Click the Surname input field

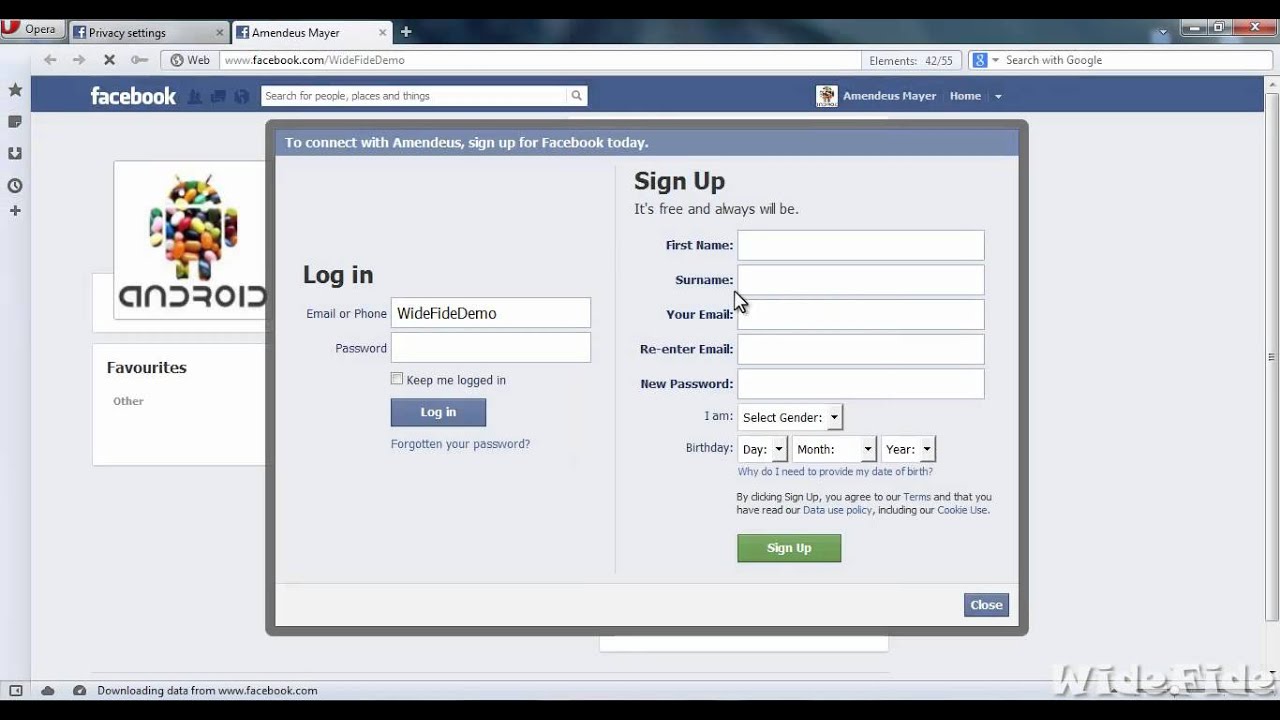(861, 280)
